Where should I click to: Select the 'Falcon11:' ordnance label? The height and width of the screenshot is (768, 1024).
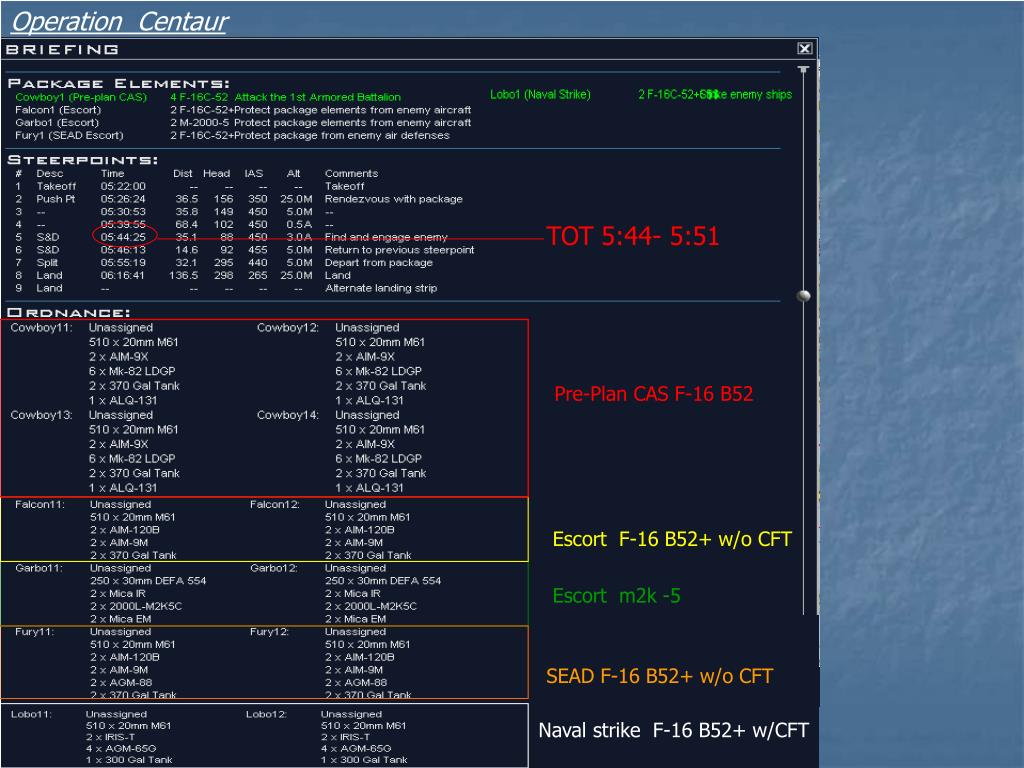pyautogui.click(x=40, y=504)
